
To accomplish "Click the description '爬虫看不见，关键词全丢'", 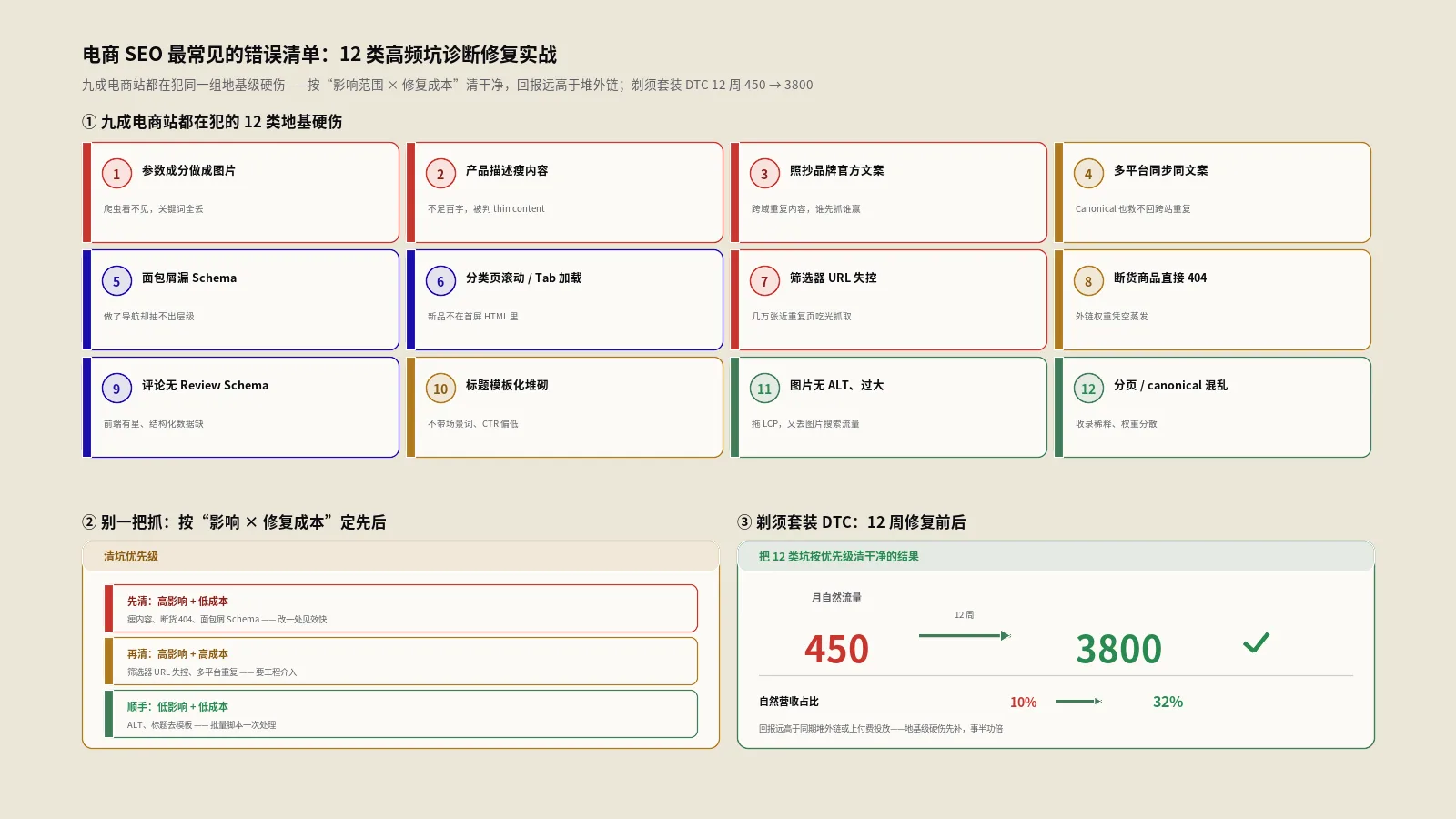I will (x=153, y=208).
